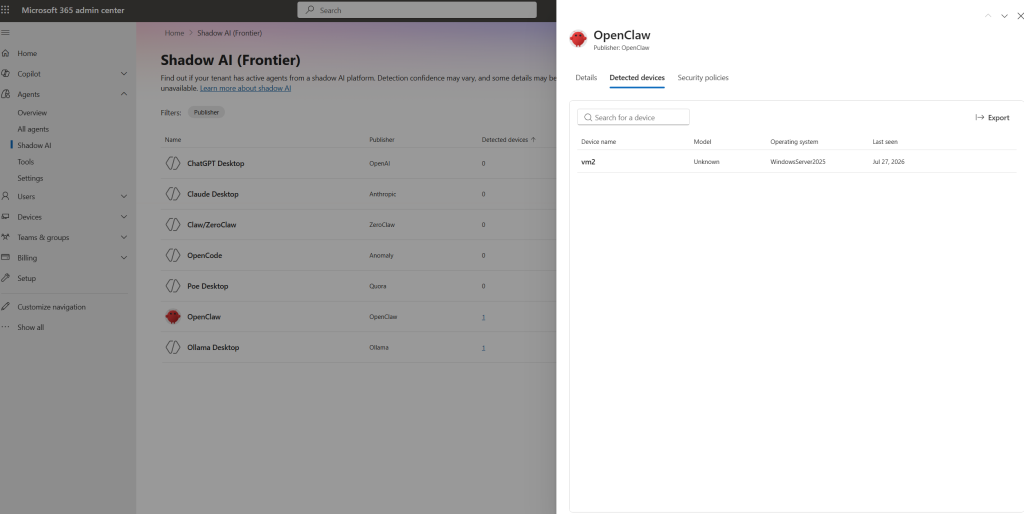Screen dimensions: 1024x514
Task: Click the Home breadcrumb link
Action: point(174,33)
